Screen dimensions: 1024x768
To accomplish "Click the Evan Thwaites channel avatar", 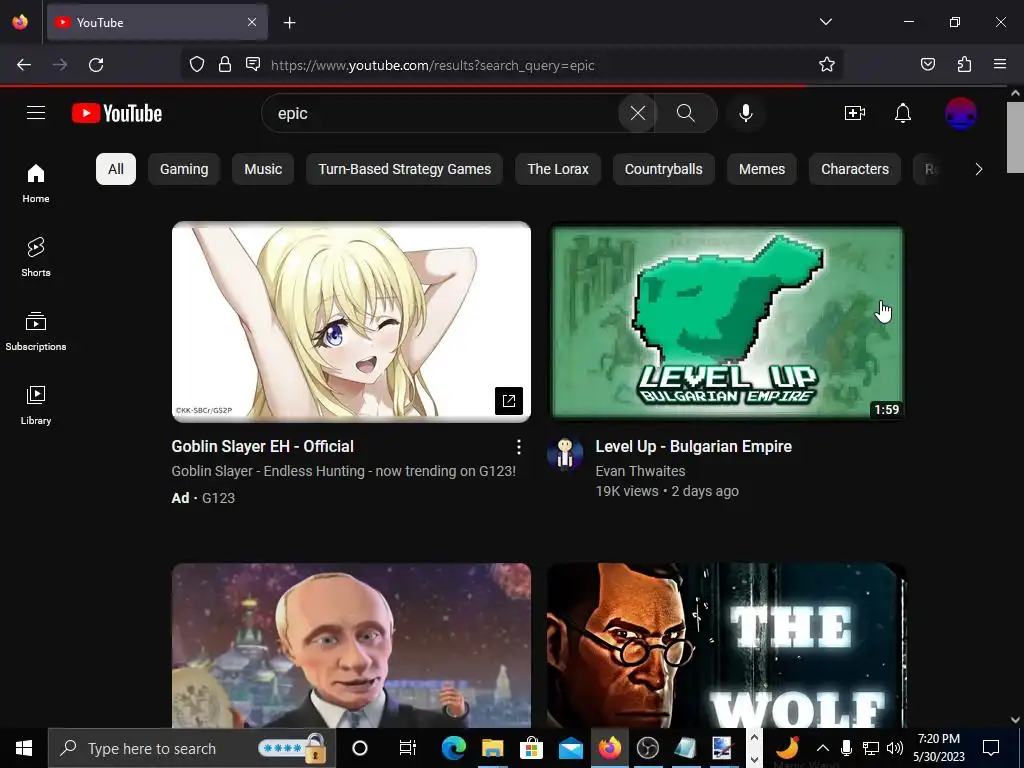I will click(565, 453).
